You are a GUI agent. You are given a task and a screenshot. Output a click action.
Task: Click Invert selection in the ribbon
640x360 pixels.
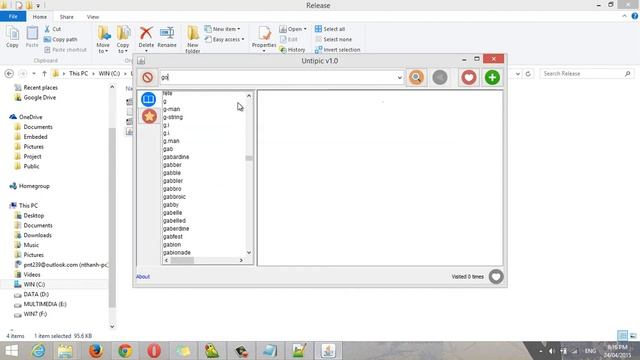click(x=337, y=50)
